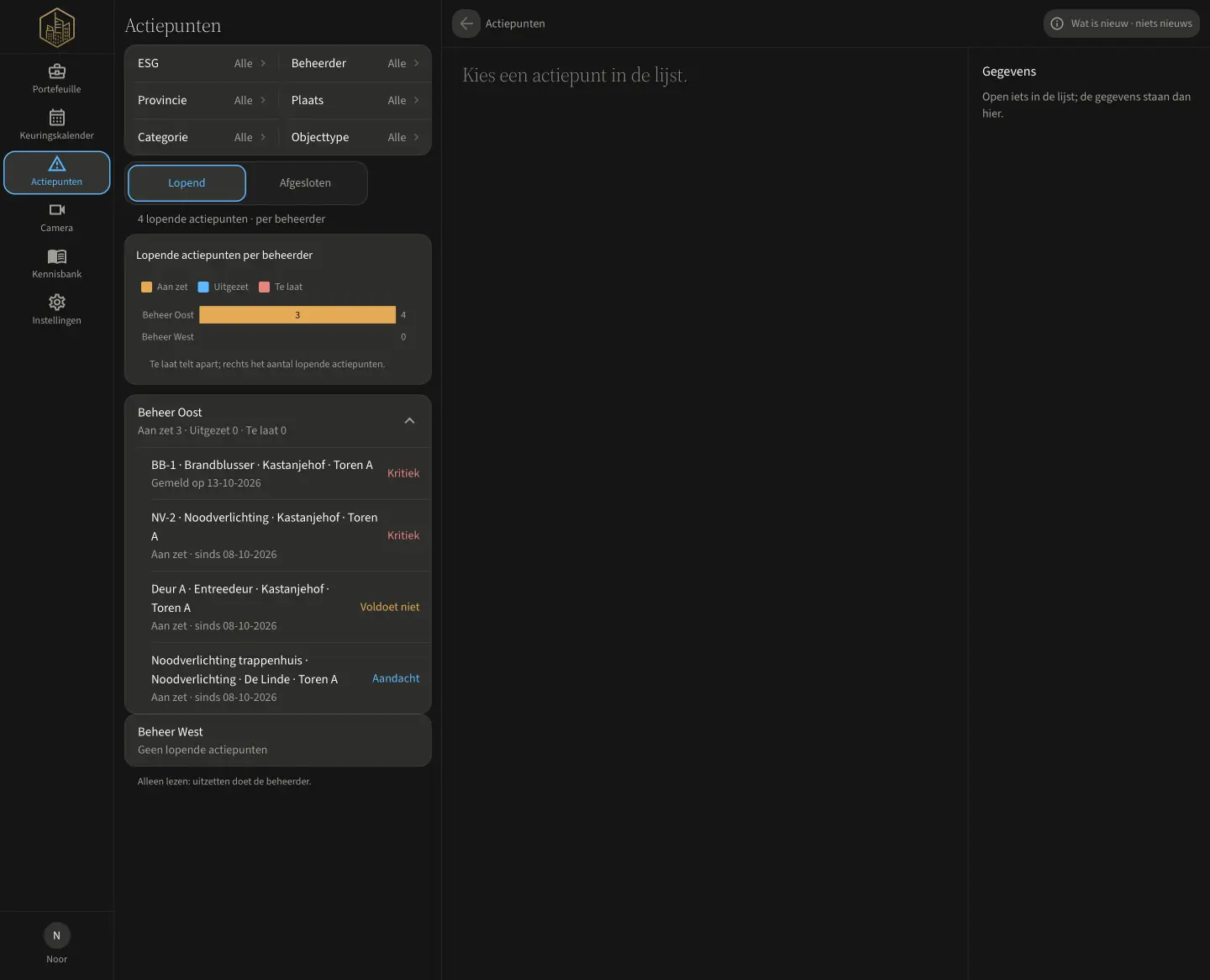This screenshot has width=1210, height=980.
Task: Click the back arrow button
Action: 466,24
